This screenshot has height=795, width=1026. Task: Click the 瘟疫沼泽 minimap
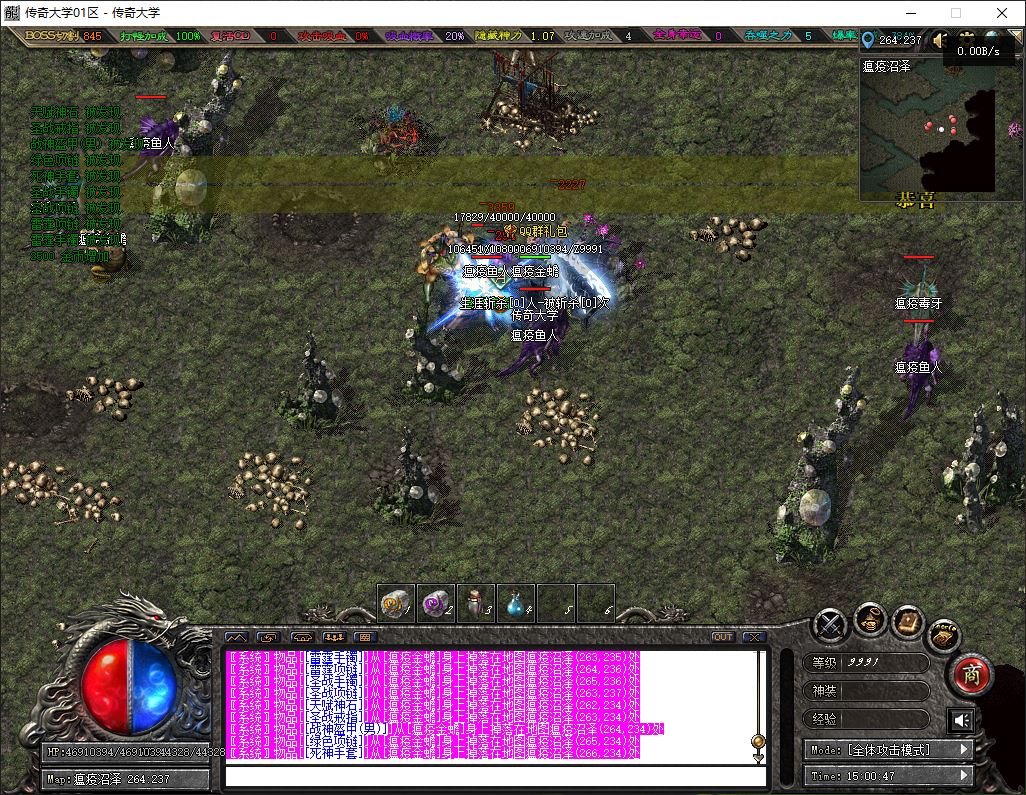928,128
